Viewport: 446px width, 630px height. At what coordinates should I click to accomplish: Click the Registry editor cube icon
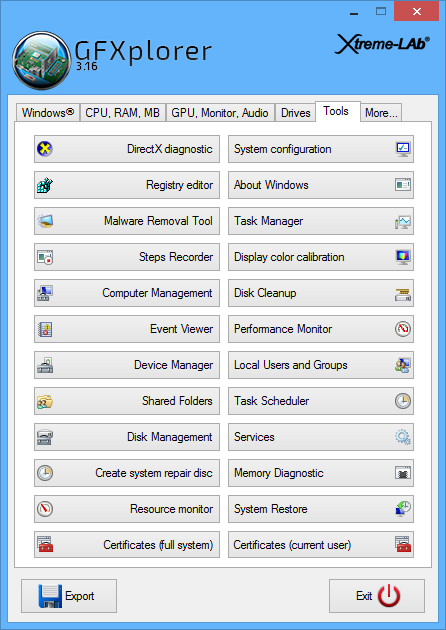click(x=45, y=185)
